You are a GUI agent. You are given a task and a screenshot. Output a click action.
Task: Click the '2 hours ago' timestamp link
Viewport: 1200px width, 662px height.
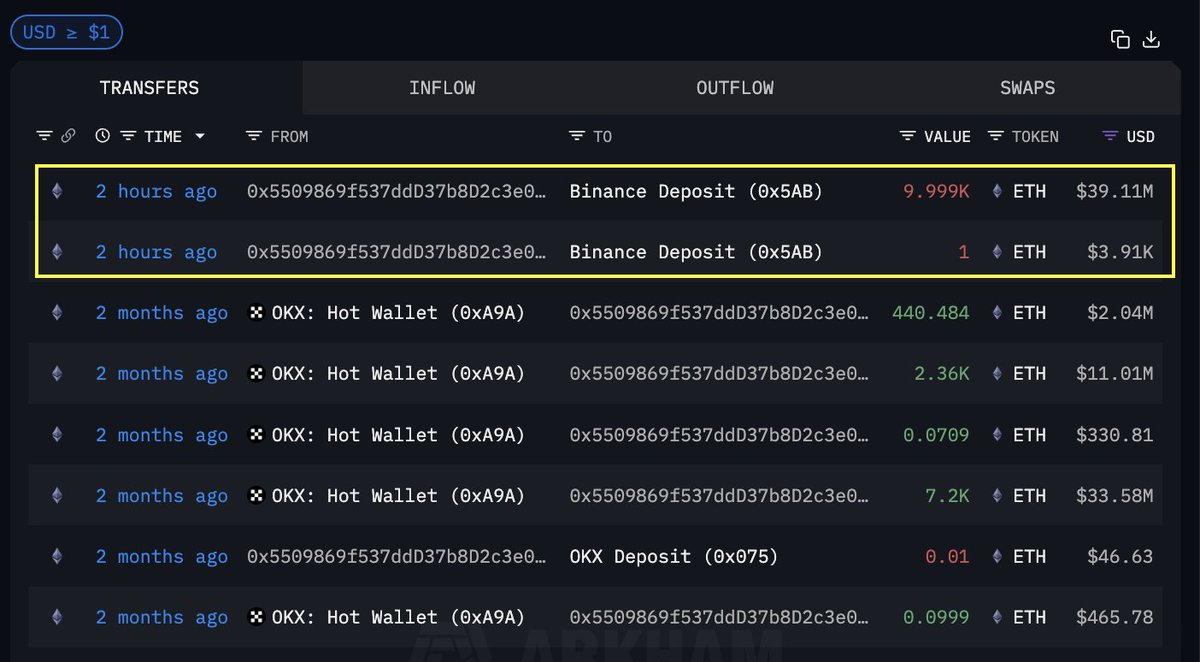(x=156, y=191)
